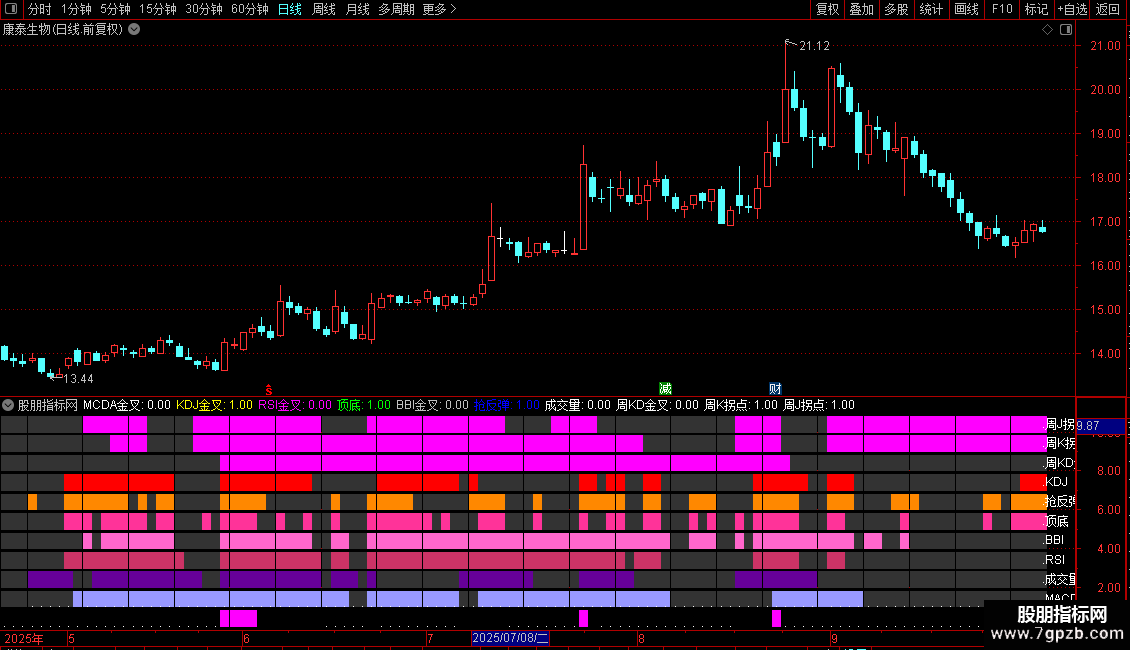The height and width of the screenshot is (650, 1130).
Task: Switch to the 分时 period tab
Action: [40, 9]
